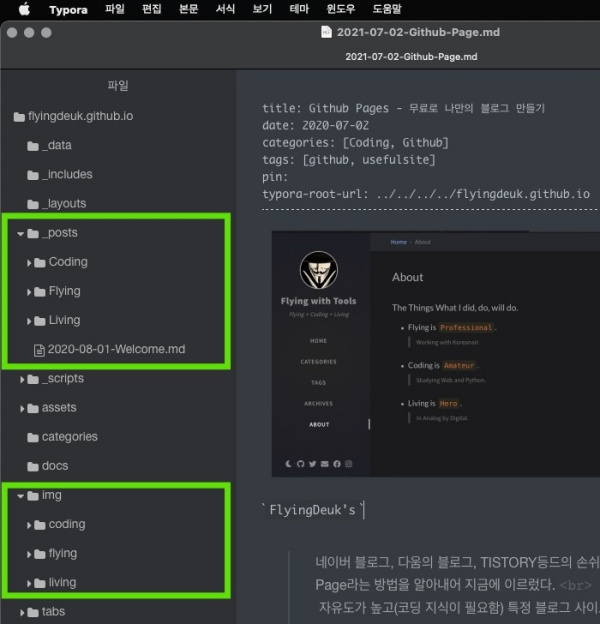The height and width of the screenshot is (624, 600).
Task: Expand the Coding folder under _posts
Action: click(x=29, y=263)
